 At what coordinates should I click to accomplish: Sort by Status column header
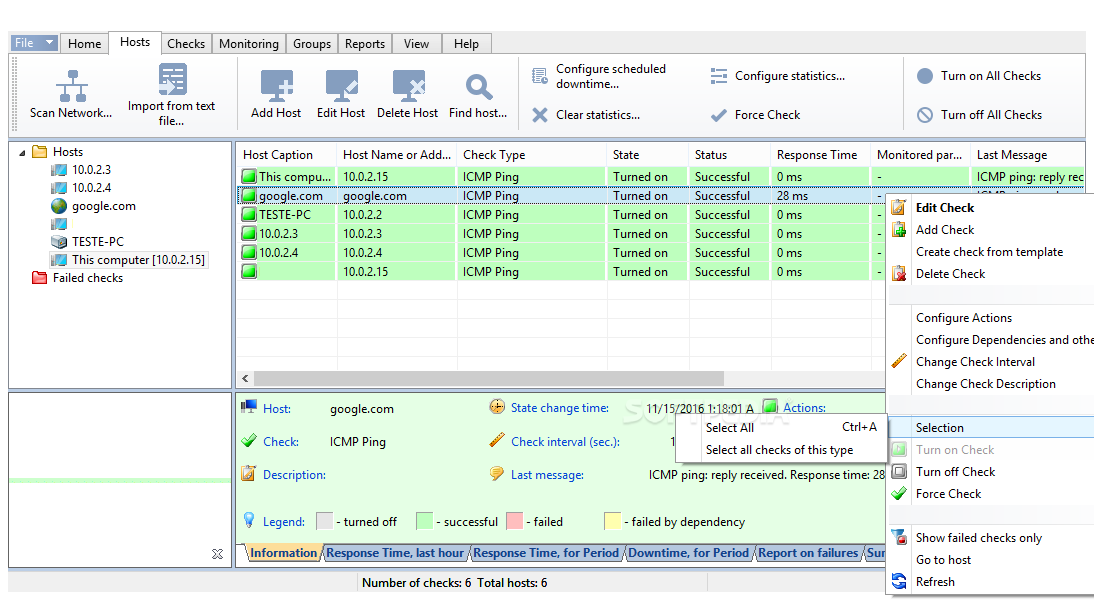[x=730, y=155]
